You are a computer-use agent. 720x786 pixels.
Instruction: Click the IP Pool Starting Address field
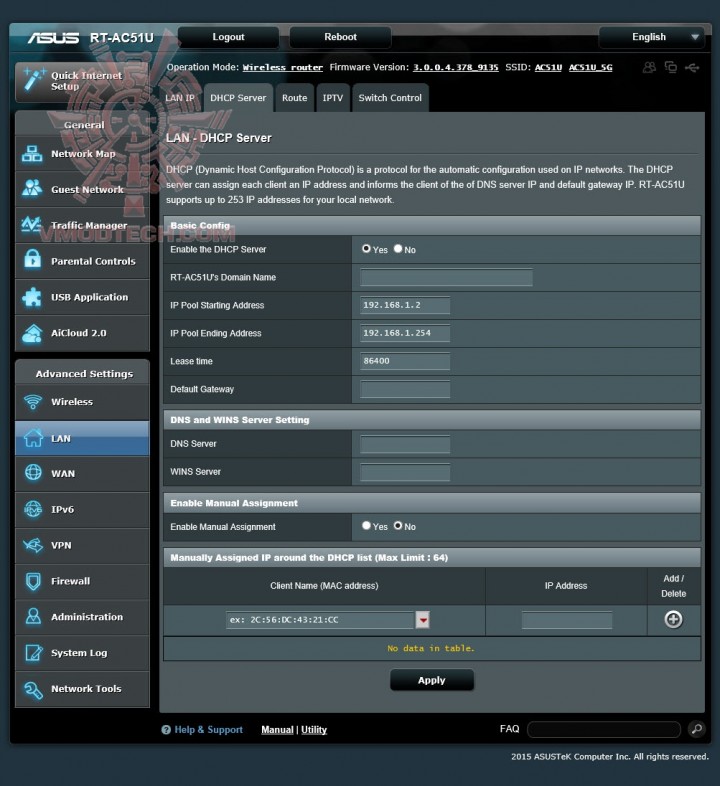click(405, 305)
